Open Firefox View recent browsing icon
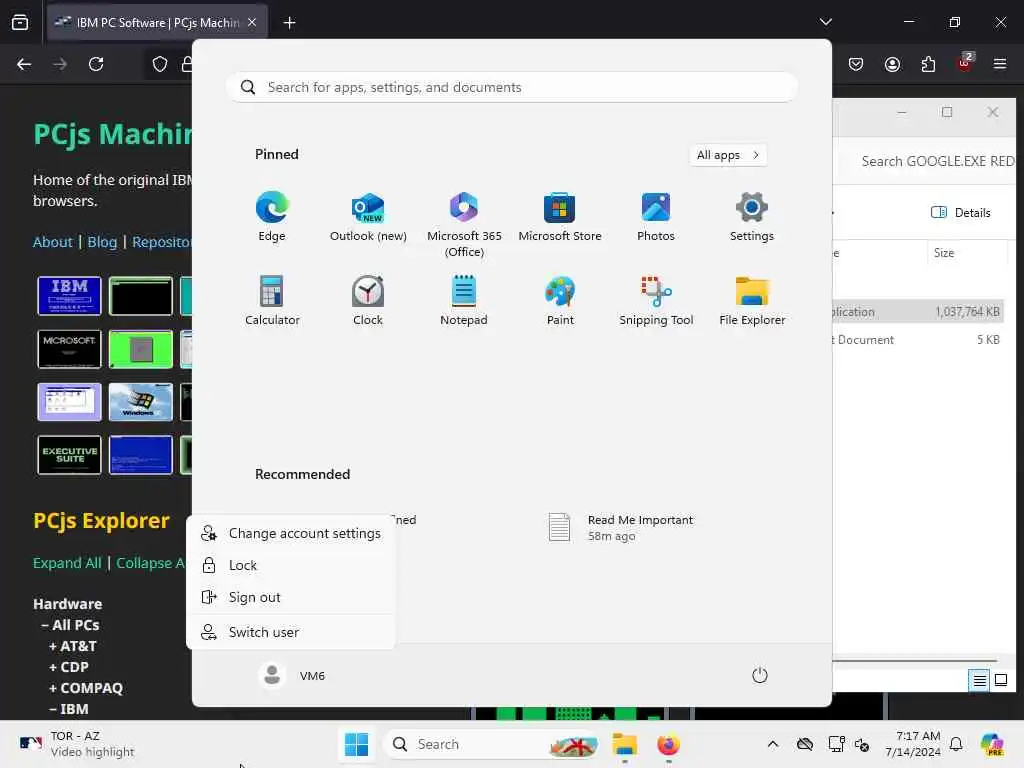 (20, 23)
